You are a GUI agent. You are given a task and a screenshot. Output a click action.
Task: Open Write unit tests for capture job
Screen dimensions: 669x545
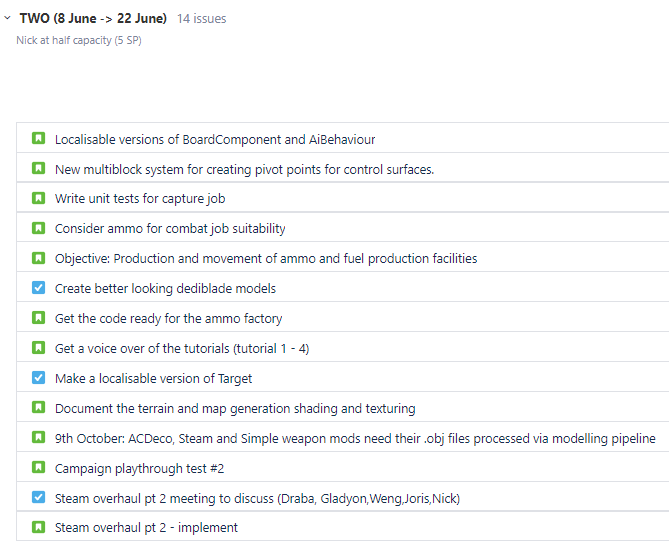click(140, 199)
